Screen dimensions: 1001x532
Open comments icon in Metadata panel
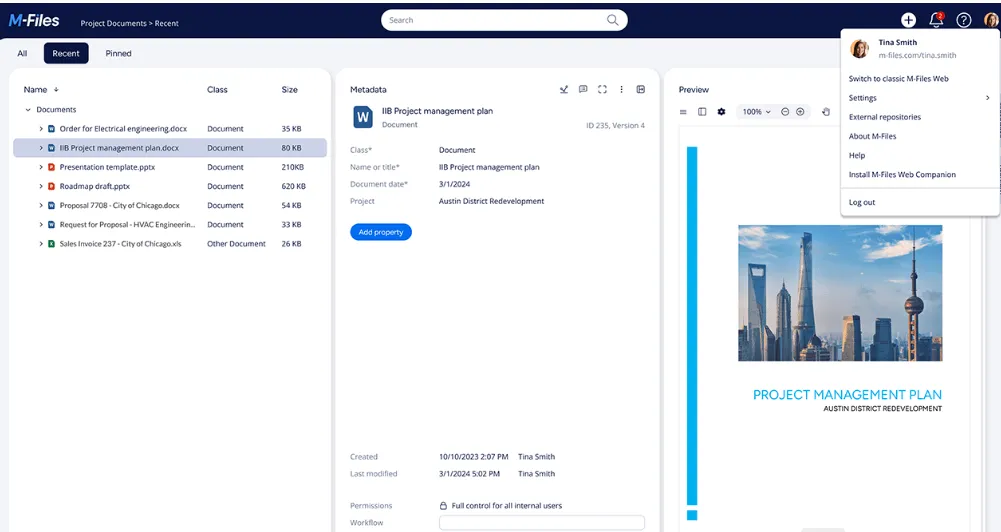click(x=583, y=89)
